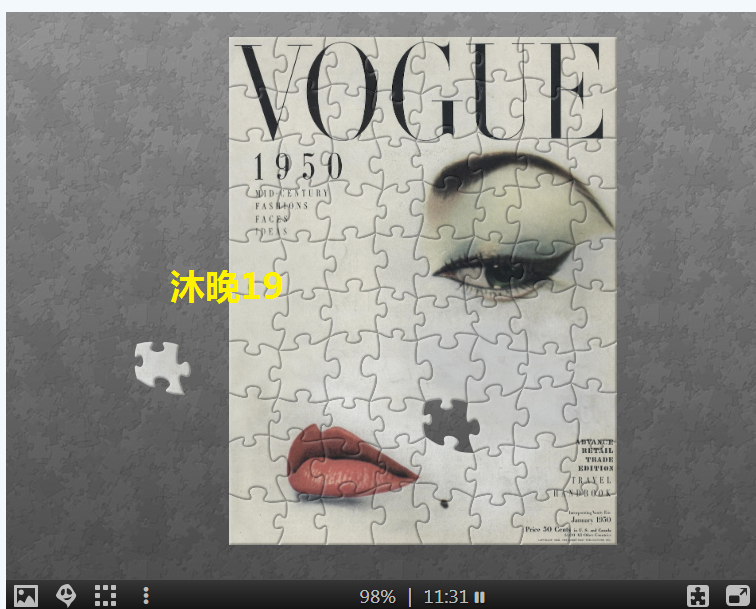Click the 11:31 elapsed time display

(x=445, y=597)
